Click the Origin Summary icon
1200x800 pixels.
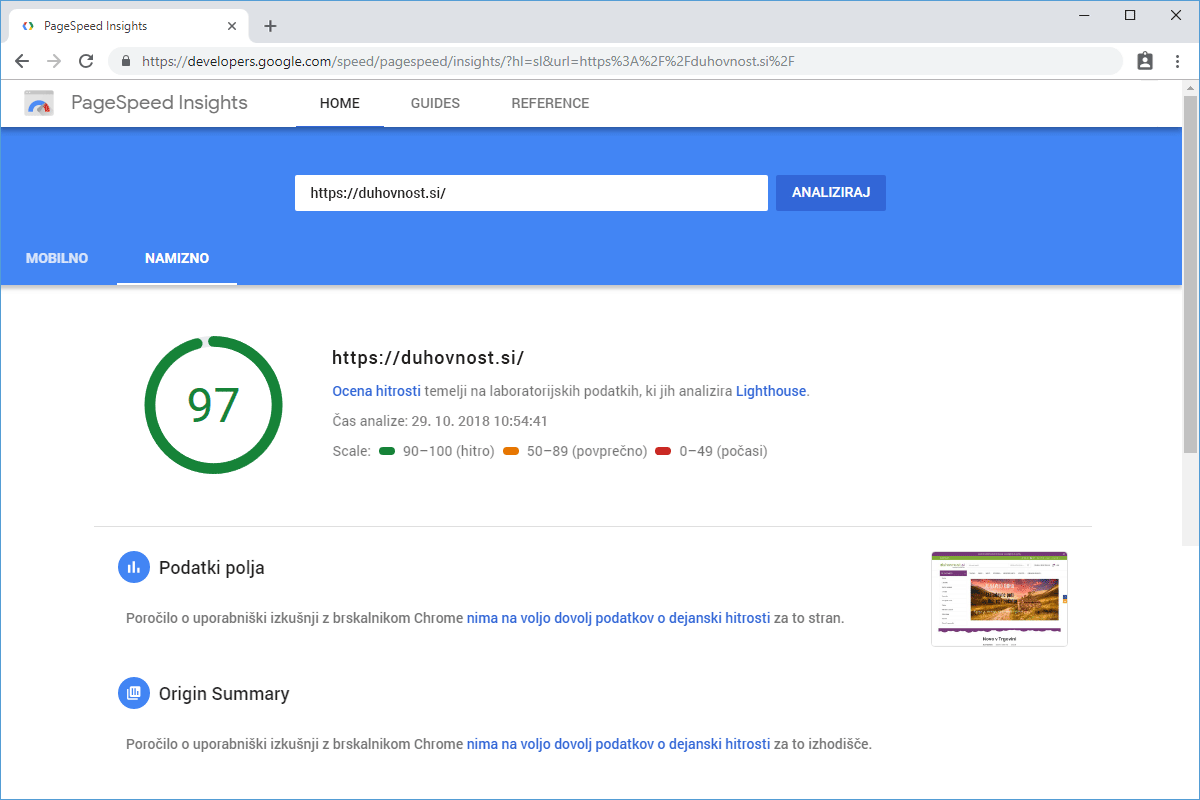click(x=133, y=693)
